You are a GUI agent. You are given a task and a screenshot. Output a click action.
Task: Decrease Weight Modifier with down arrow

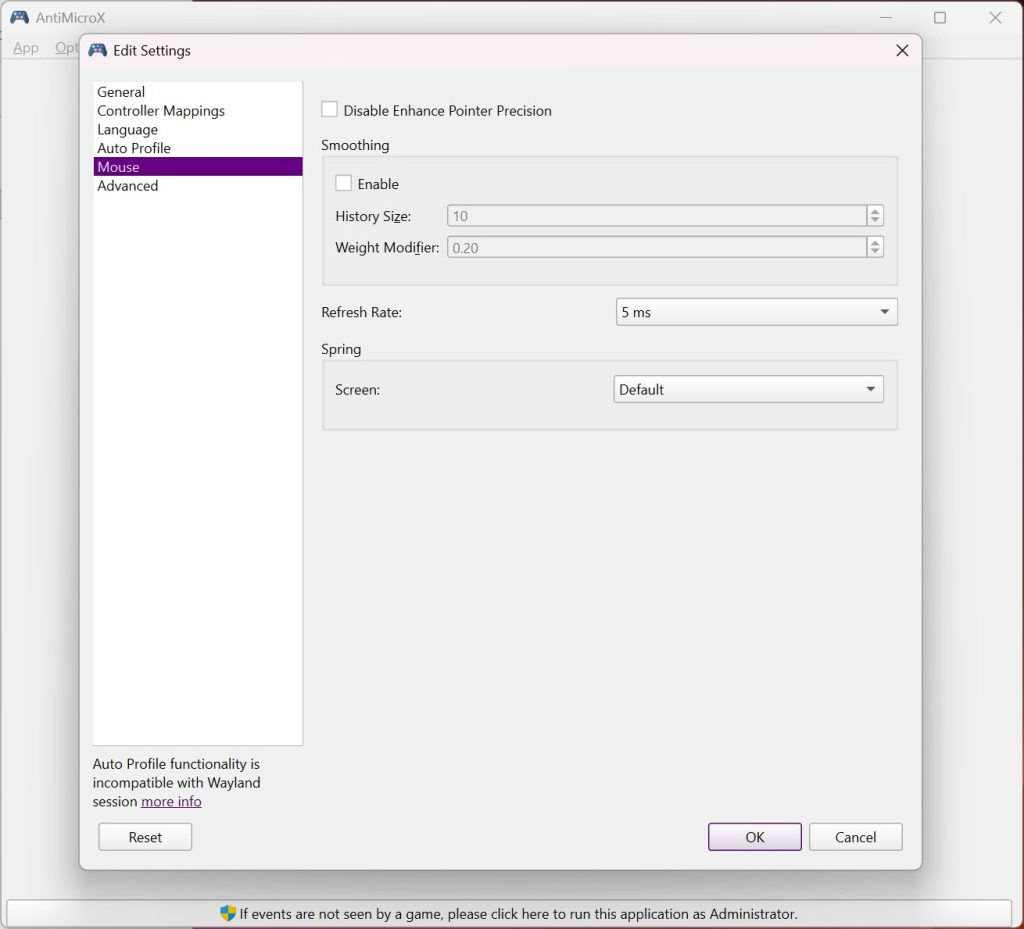coord(875,252)
